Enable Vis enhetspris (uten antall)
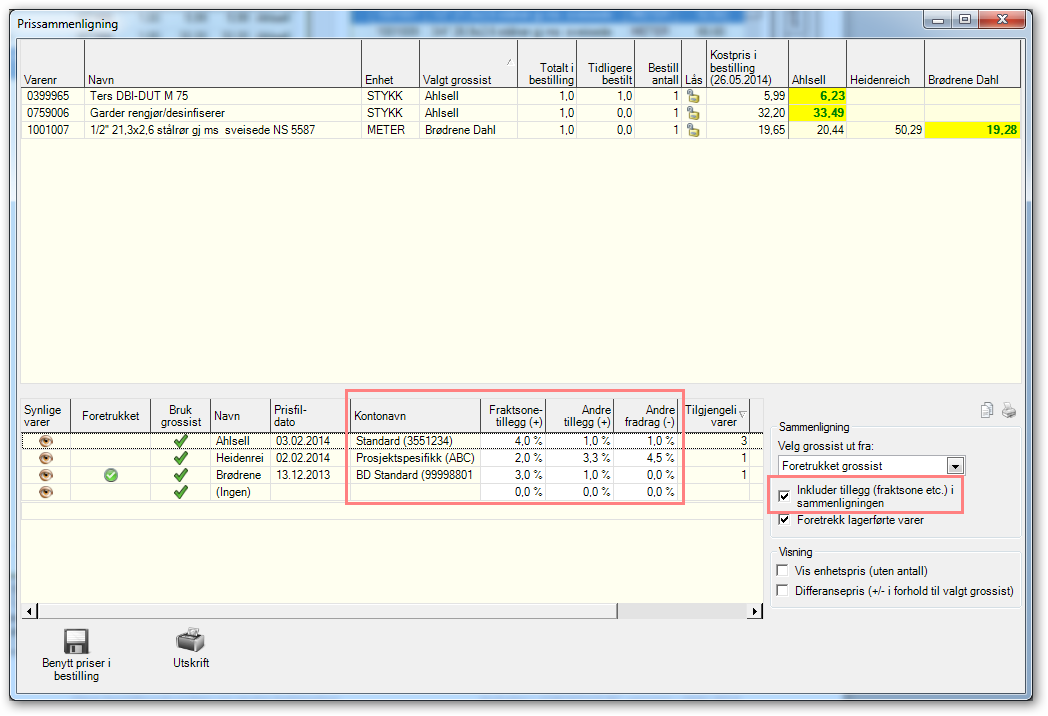 pyautogui.click(x=782, y=570)
